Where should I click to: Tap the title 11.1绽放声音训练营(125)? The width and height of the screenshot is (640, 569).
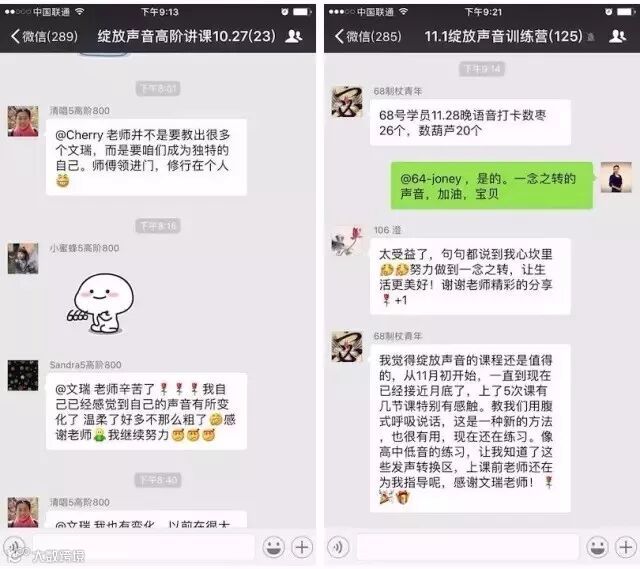pos(504,36)
